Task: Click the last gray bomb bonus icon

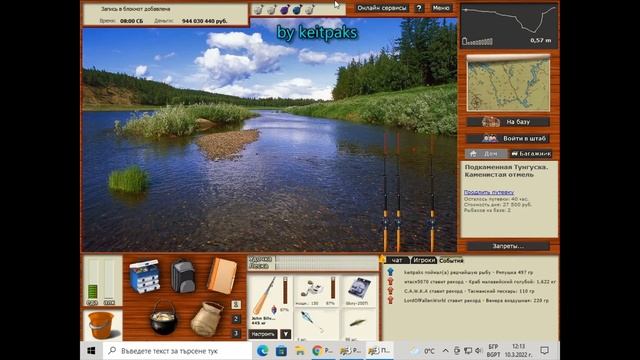Action: (x=310, y=9)
